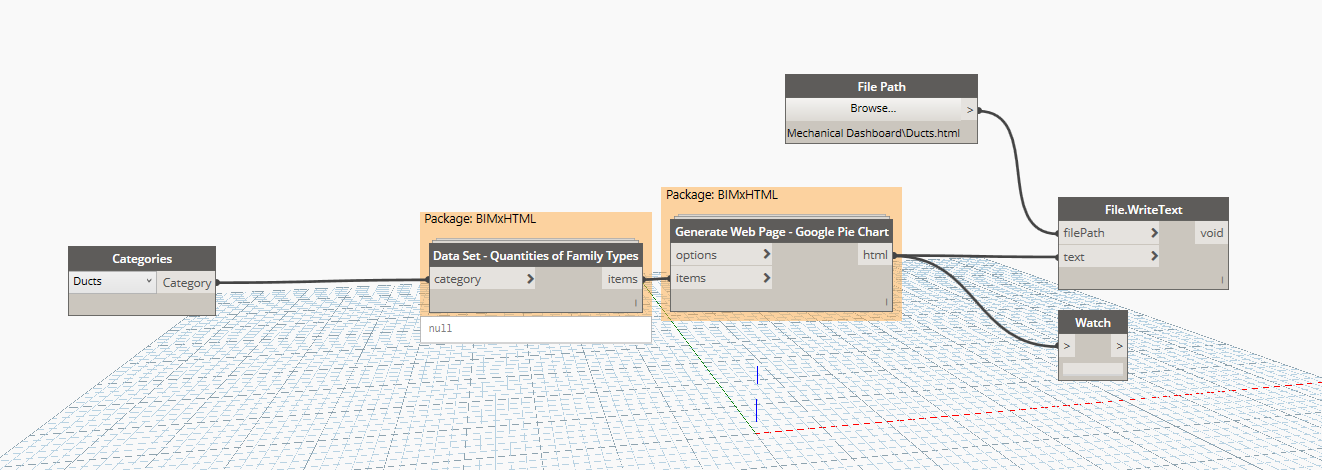Screen dimensions: 1322x470
Task: Select the Package: BIMxHTML group title above Data Set
Action: pos(480,219)
